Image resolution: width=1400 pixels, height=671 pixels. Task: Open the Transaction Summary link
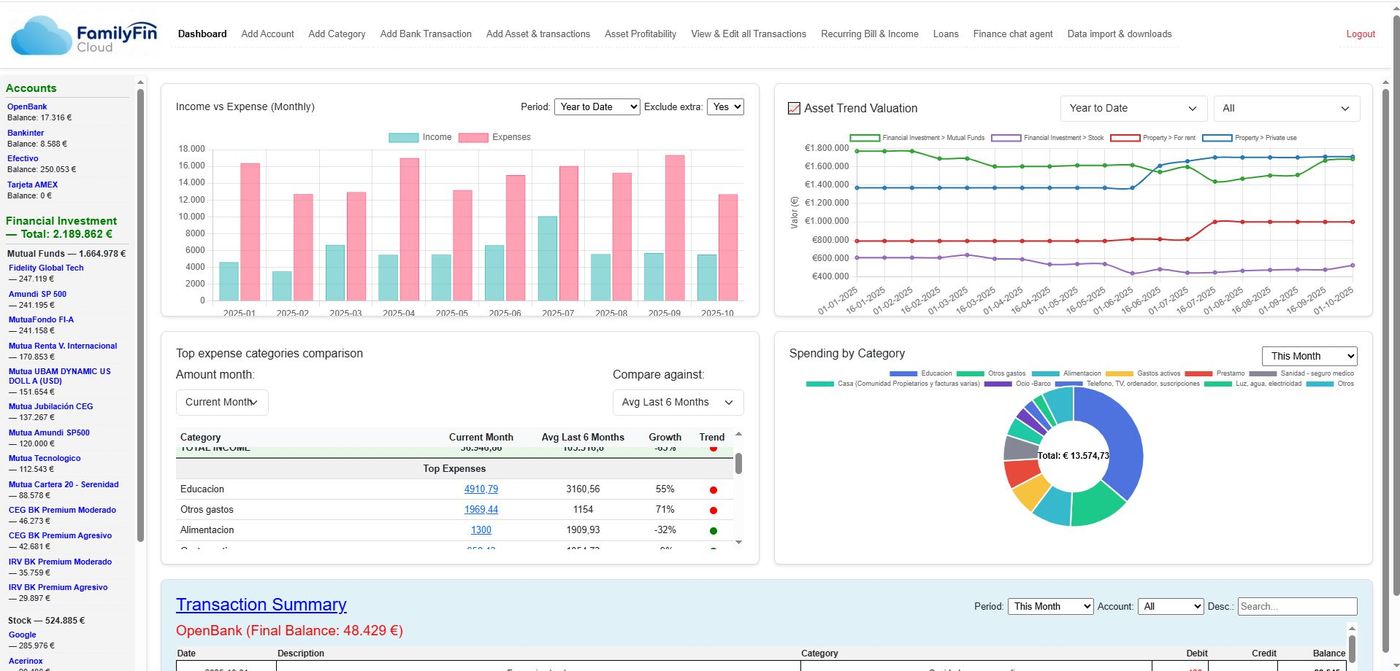(x=261, y=604)
